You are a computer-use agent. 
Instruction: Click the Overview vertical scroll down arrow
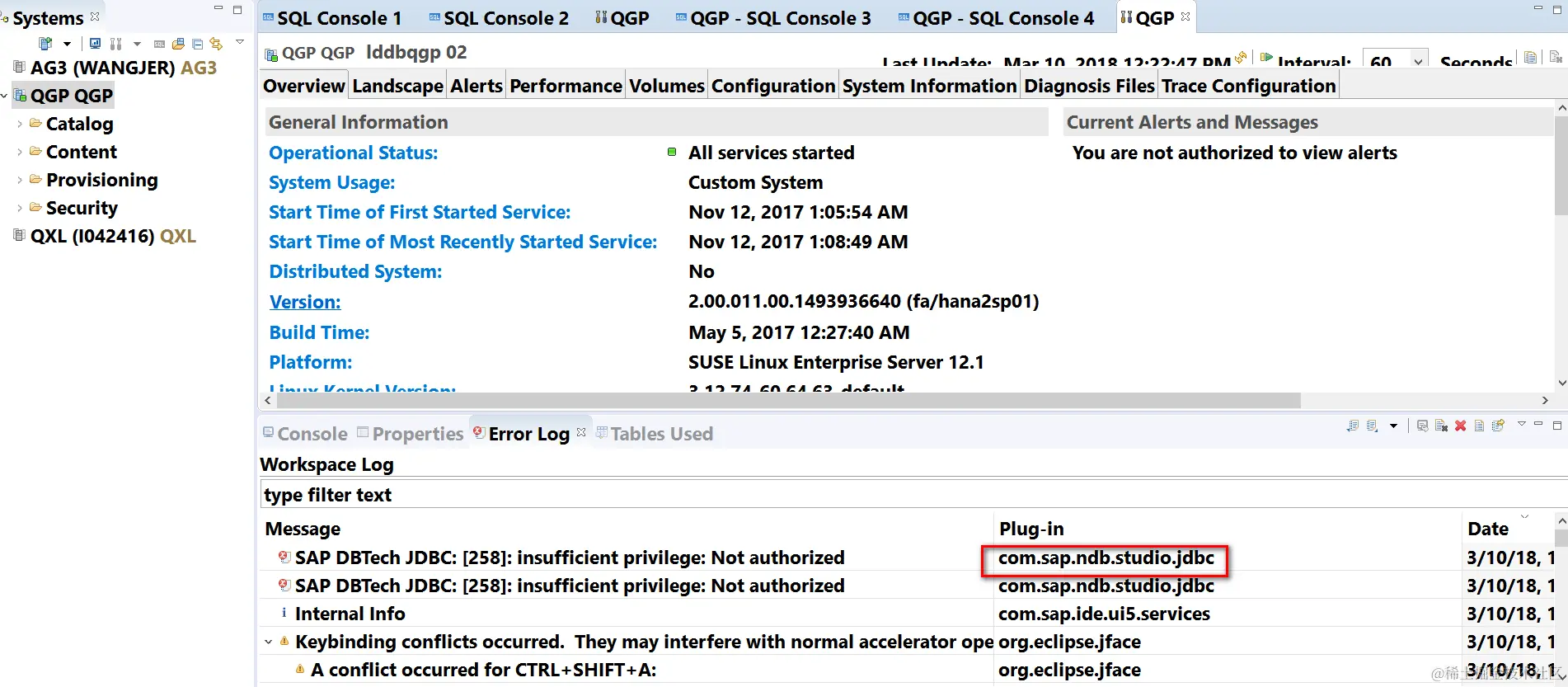1561,383
